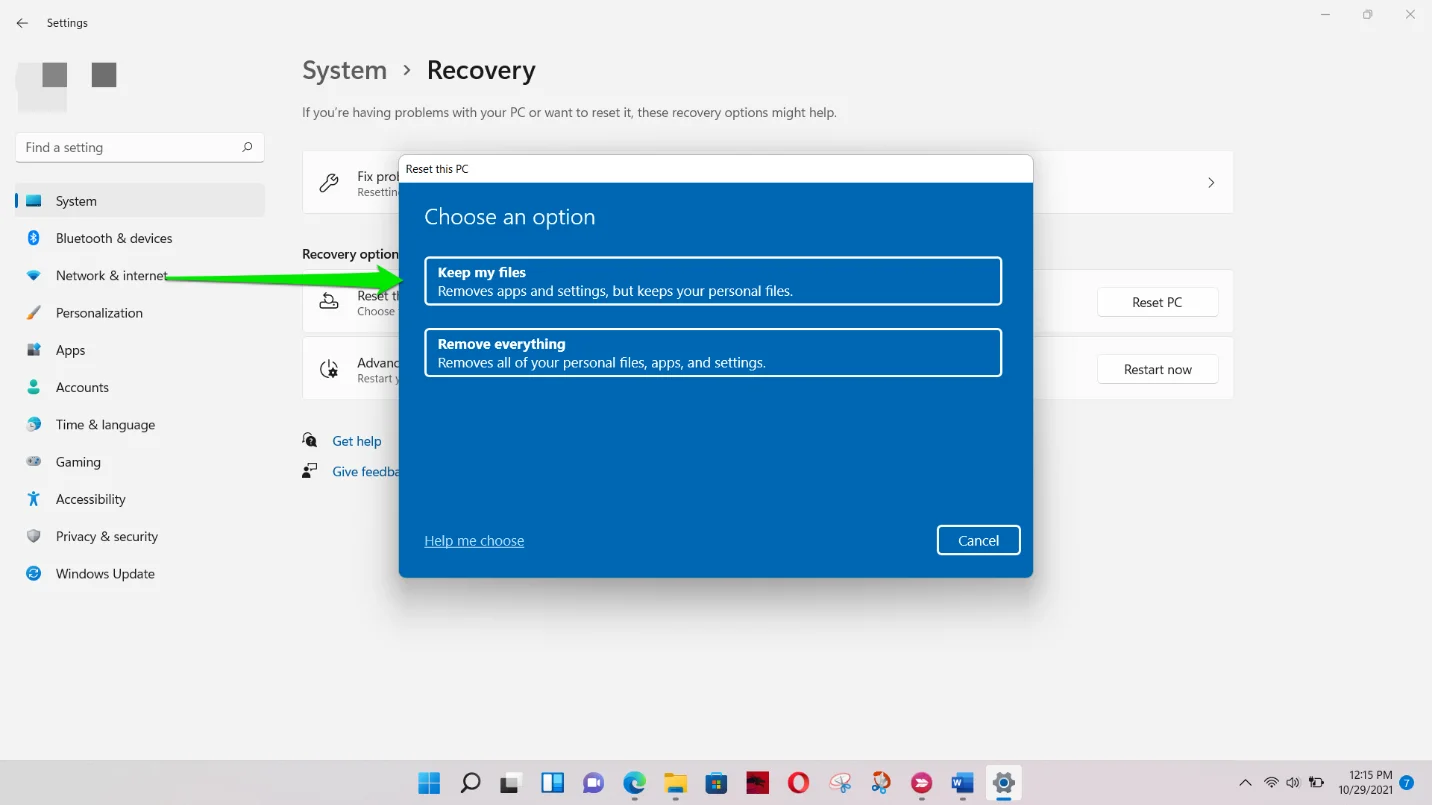
Task: Click the Give feedback icon
Action: click(310, 471)
